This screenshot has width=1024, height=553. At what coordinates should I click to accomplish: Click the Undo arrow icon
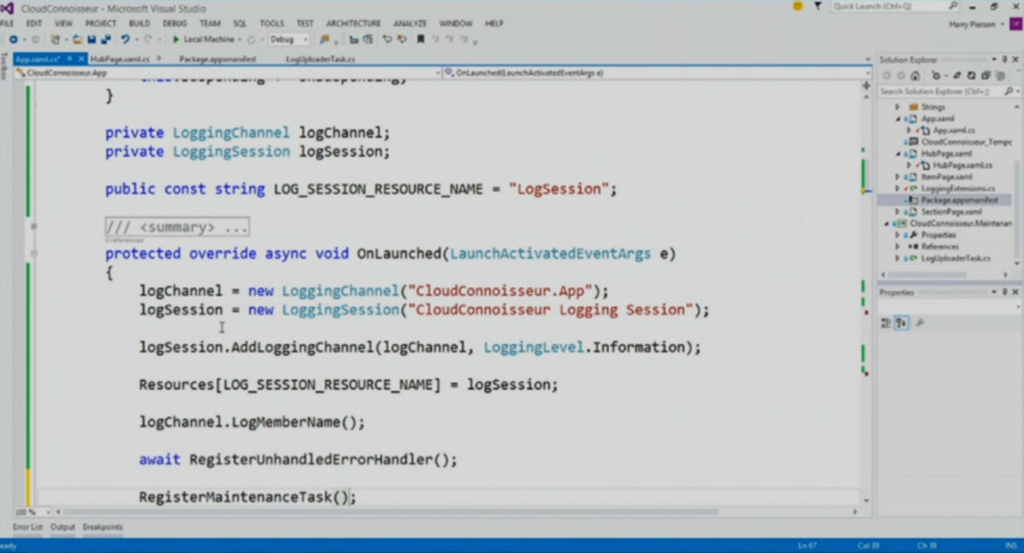coord(124,39)
